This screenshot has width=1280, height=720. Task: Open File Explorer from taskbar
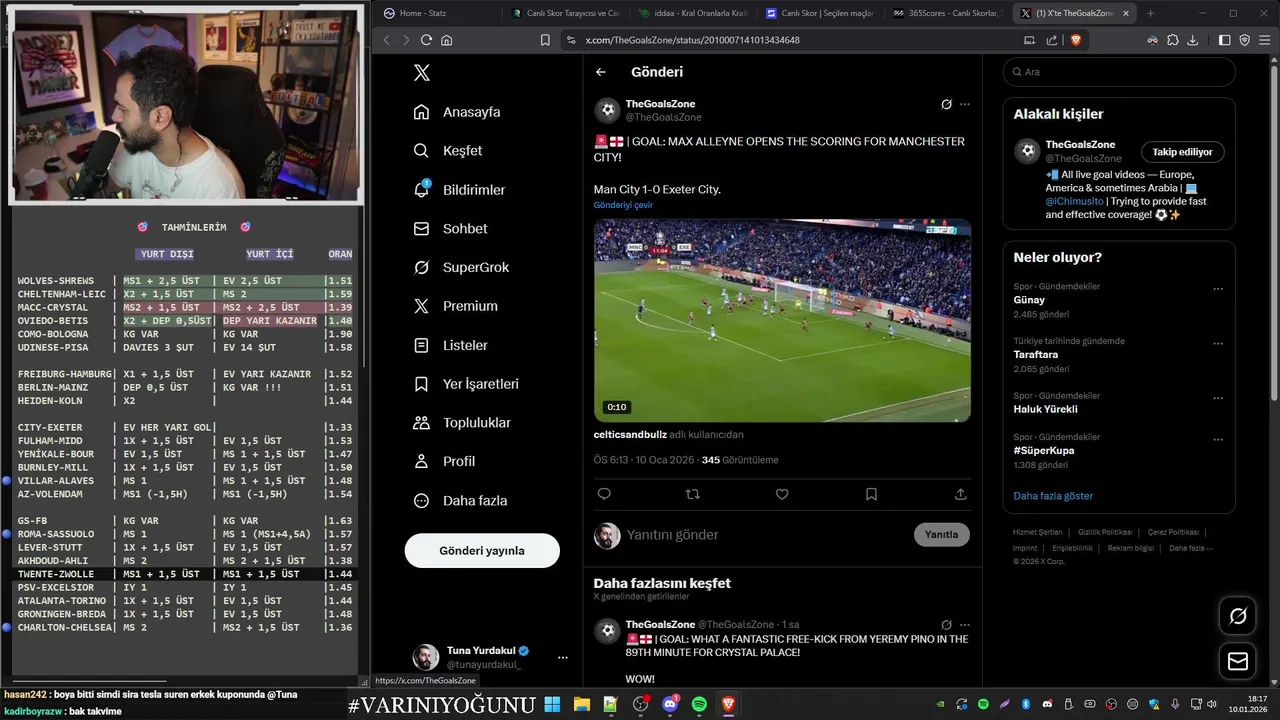tap(581, 705)
